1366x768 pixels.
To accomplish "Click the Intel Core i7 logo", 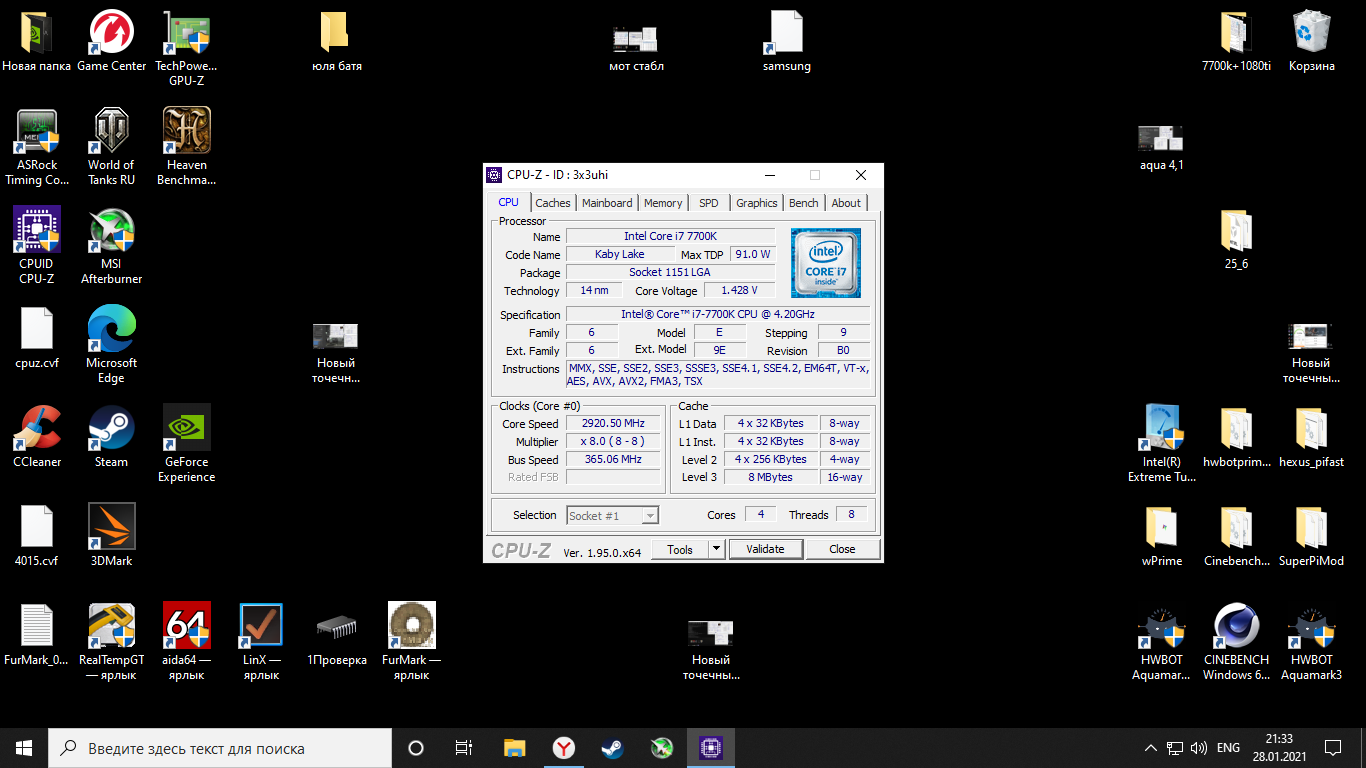I will pyautogui.click(x=826, y=263).
